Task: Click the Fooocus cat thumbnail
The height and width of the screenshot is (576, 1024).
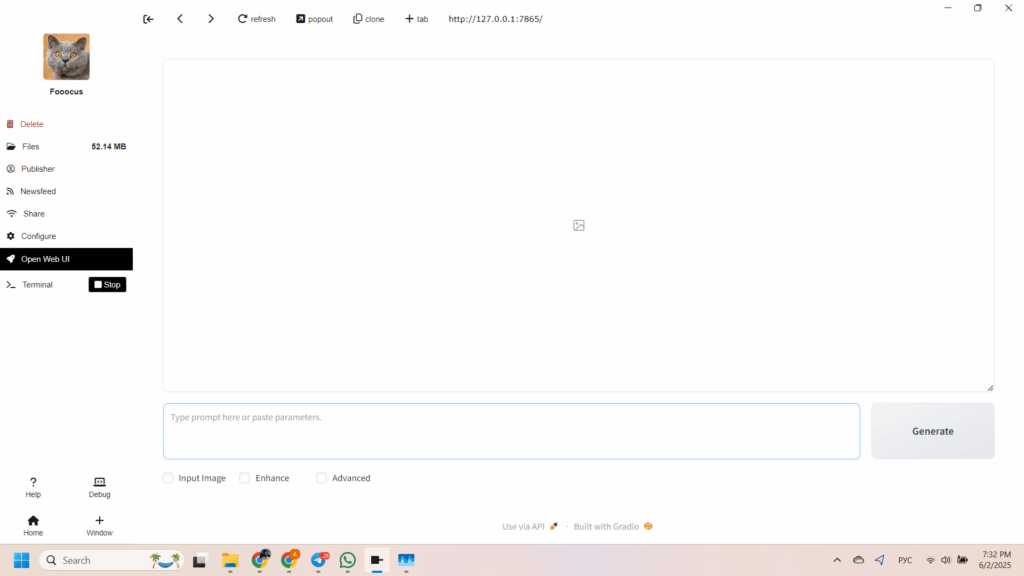Action: tap(67, 57)
